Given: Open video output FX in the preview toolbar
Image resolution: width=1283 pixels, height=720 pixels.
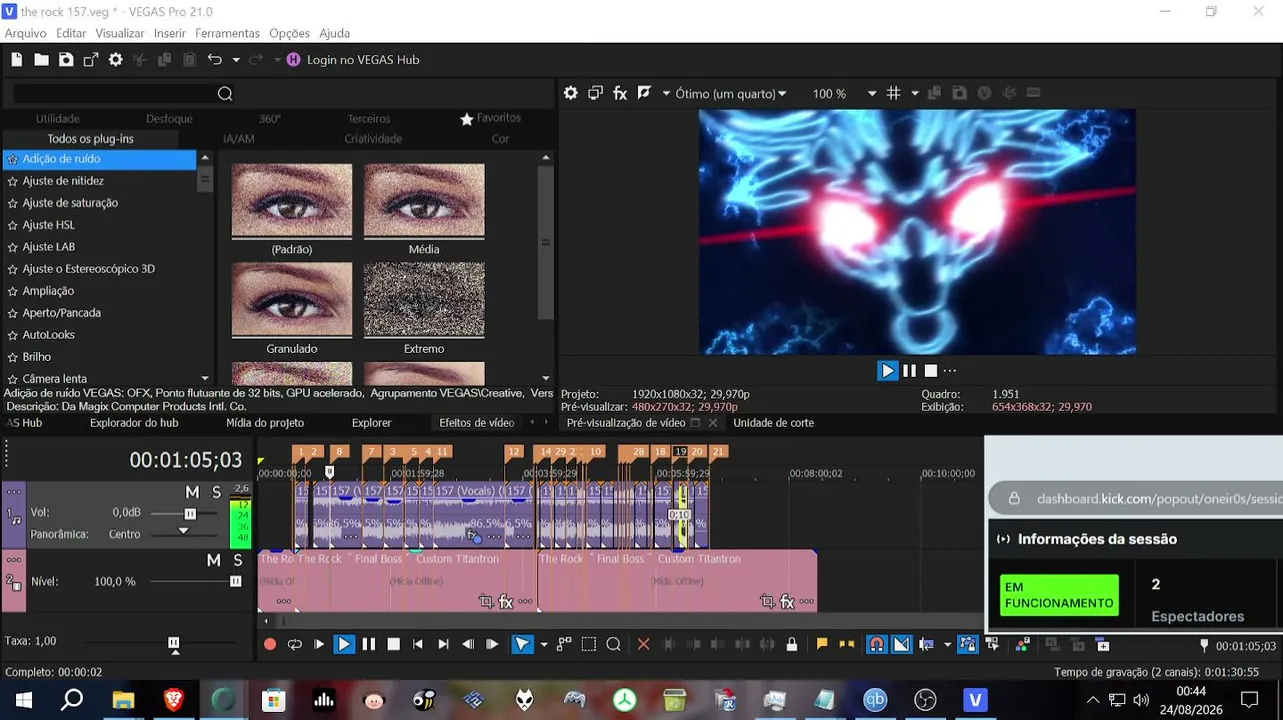Looking at the screenshot, I should [620, 93].
